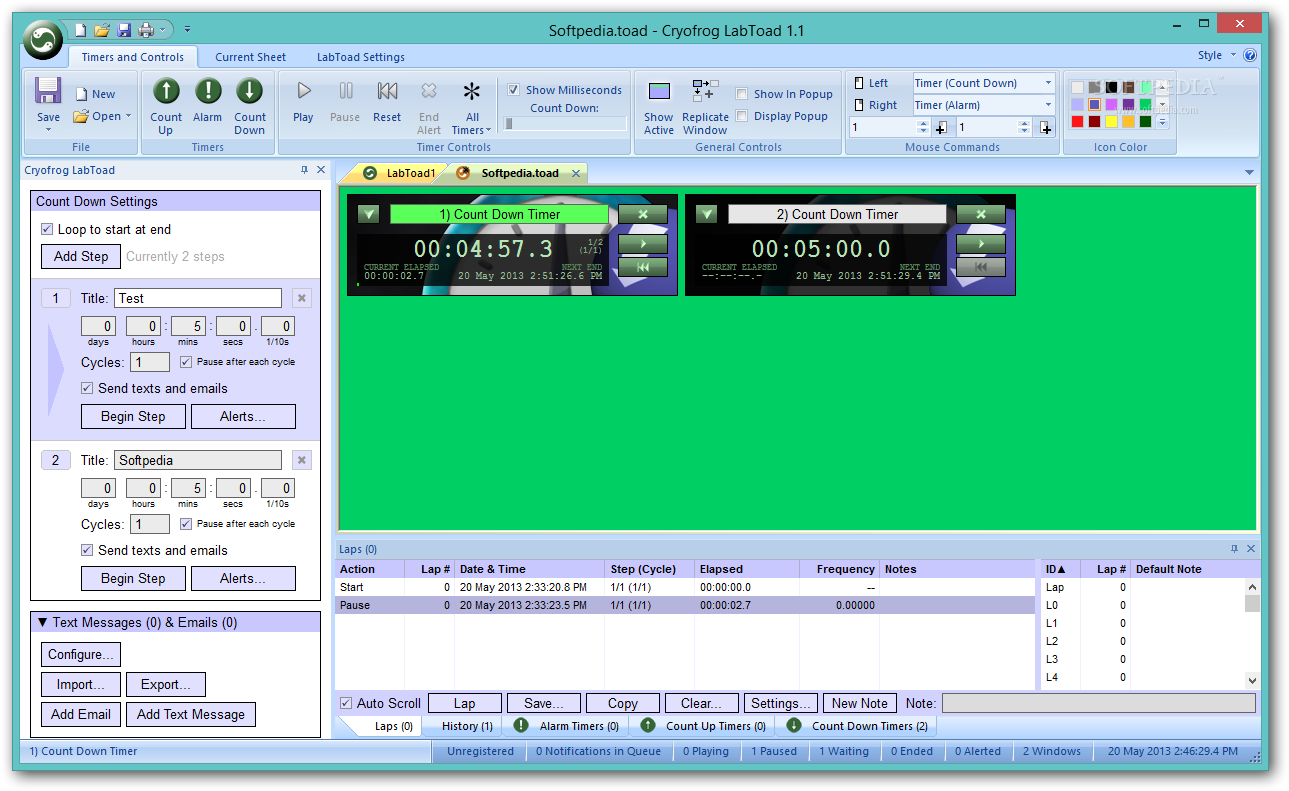
Task: Add a Count Down timer
Action: tap(250, 106)
